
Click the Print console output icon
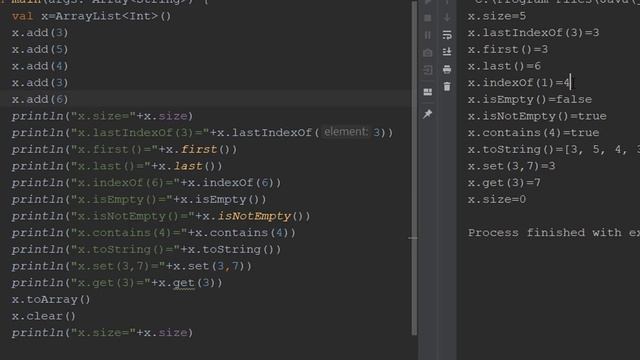click(x=447, y=69)
